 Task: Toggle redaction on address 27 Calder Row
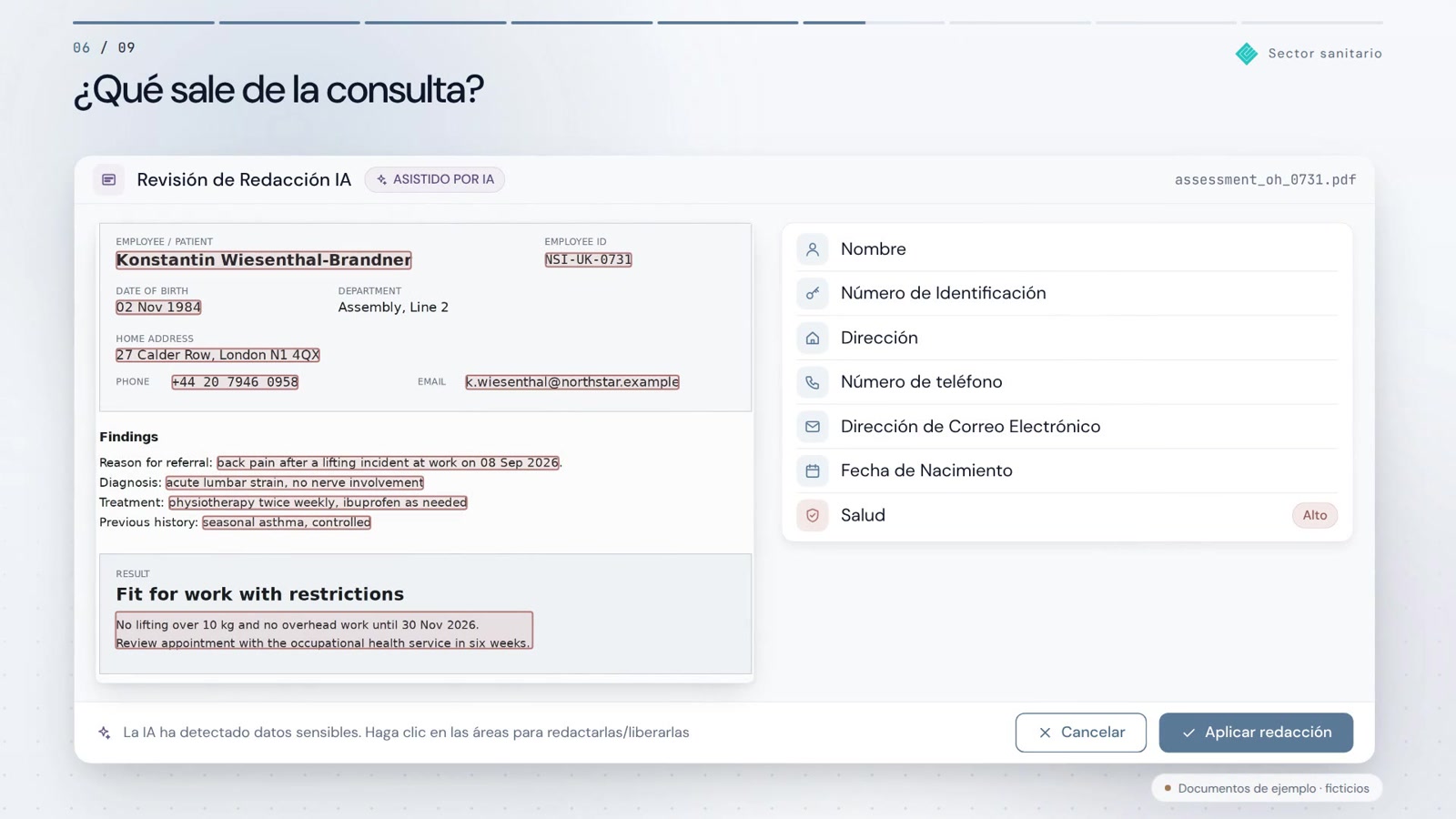[217, 355]
